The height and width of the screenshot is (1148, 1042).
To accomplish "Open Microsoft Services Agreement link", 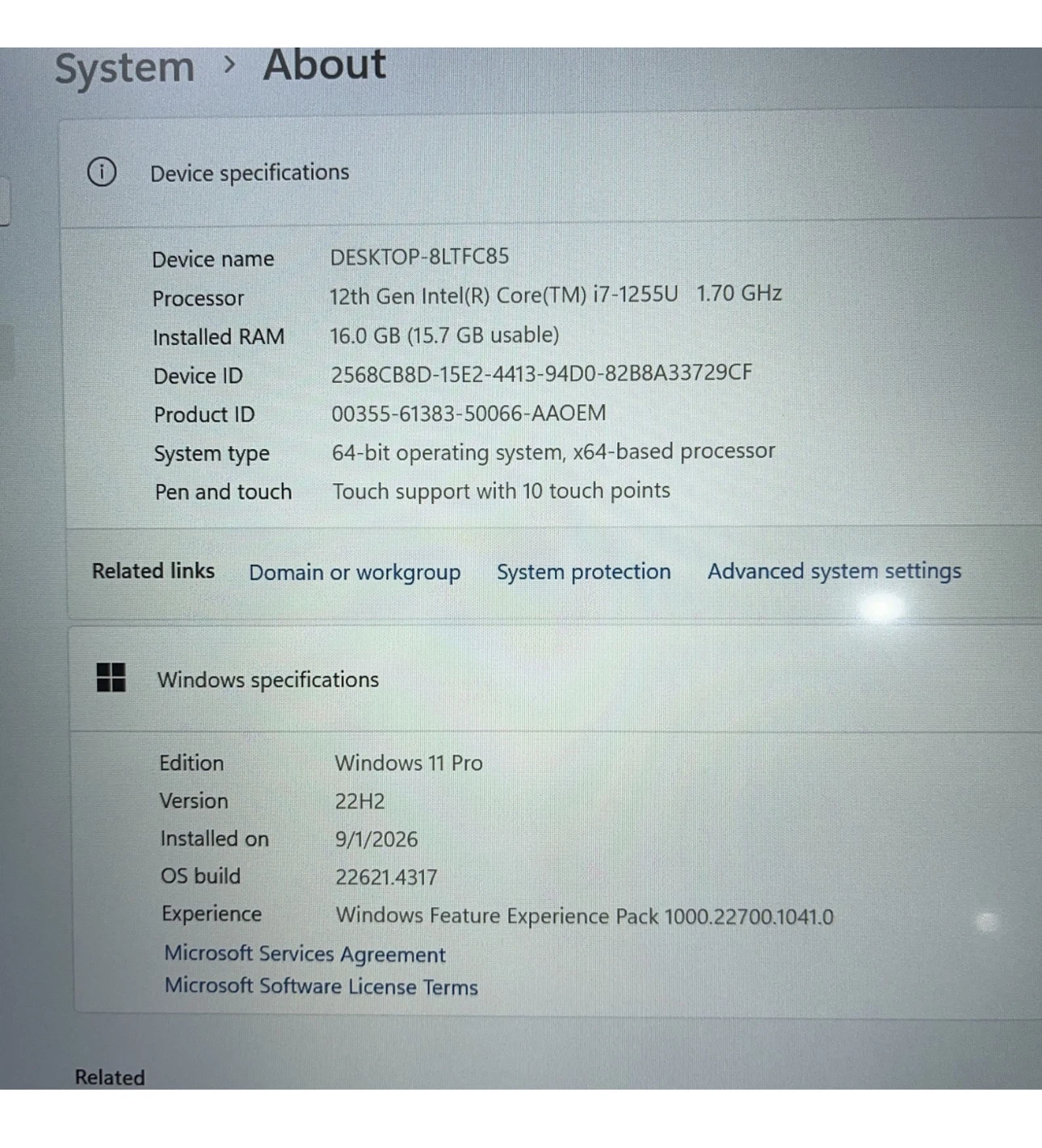I will (305, 954).
